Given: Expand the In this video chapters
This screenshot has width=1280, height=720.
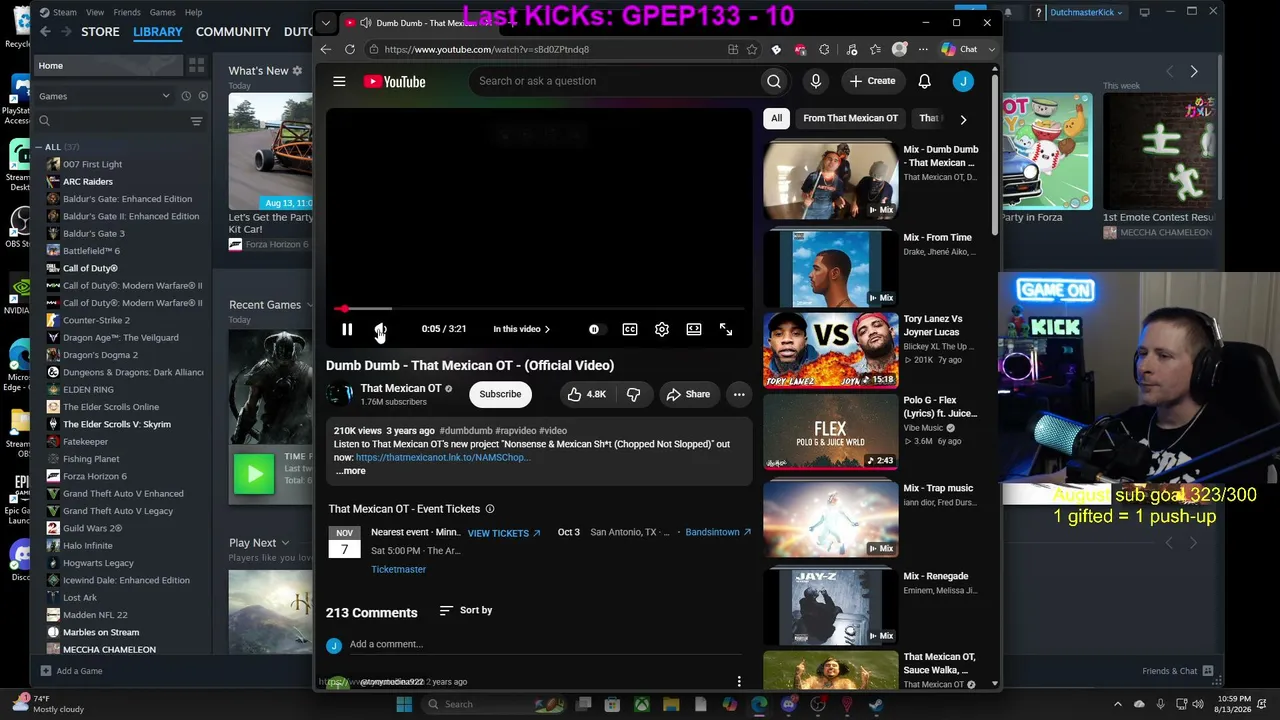Looking at the screenshot, I should pos(521,329).
